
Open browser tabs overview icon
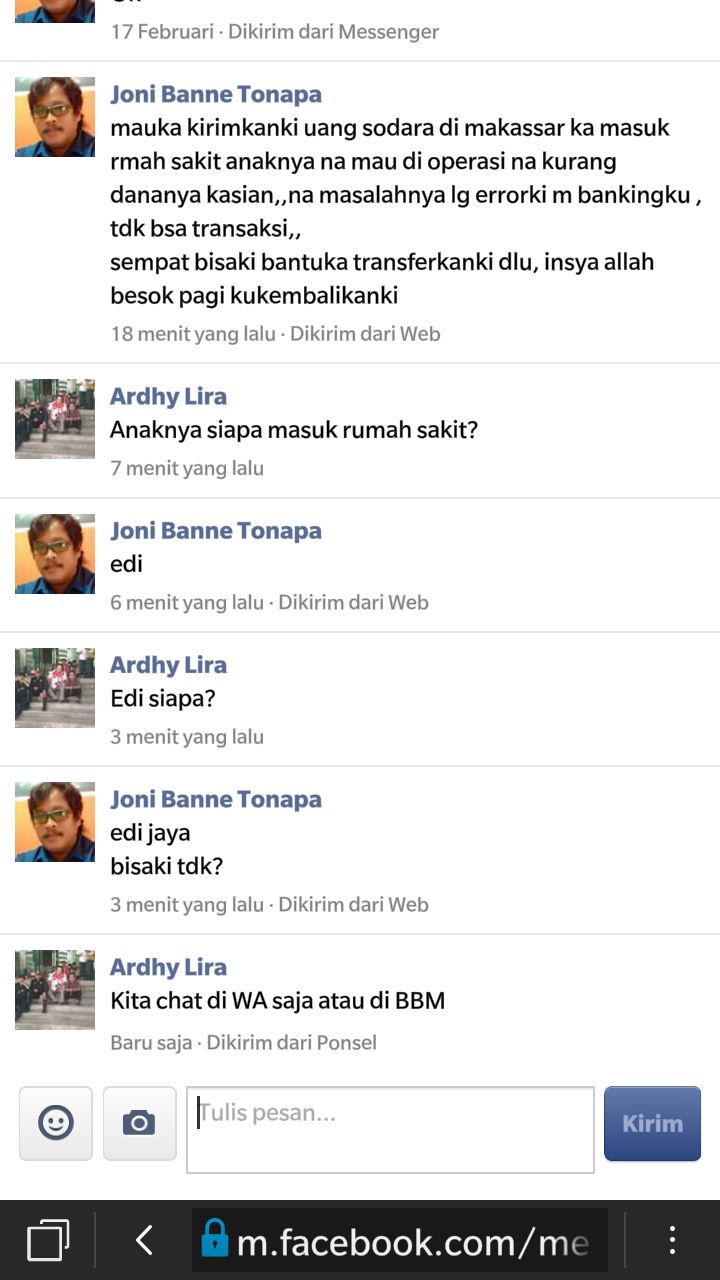coord(48,1241)
